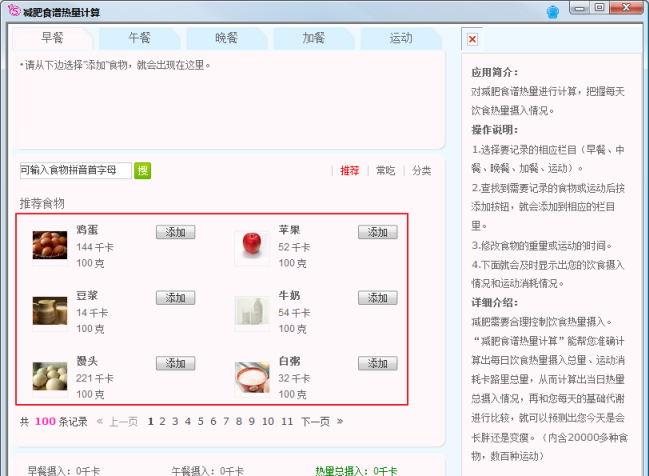Click the 豆浆 soy milk thumbnail
This screenshot has width=649, height=476.
tap(50, 311)
